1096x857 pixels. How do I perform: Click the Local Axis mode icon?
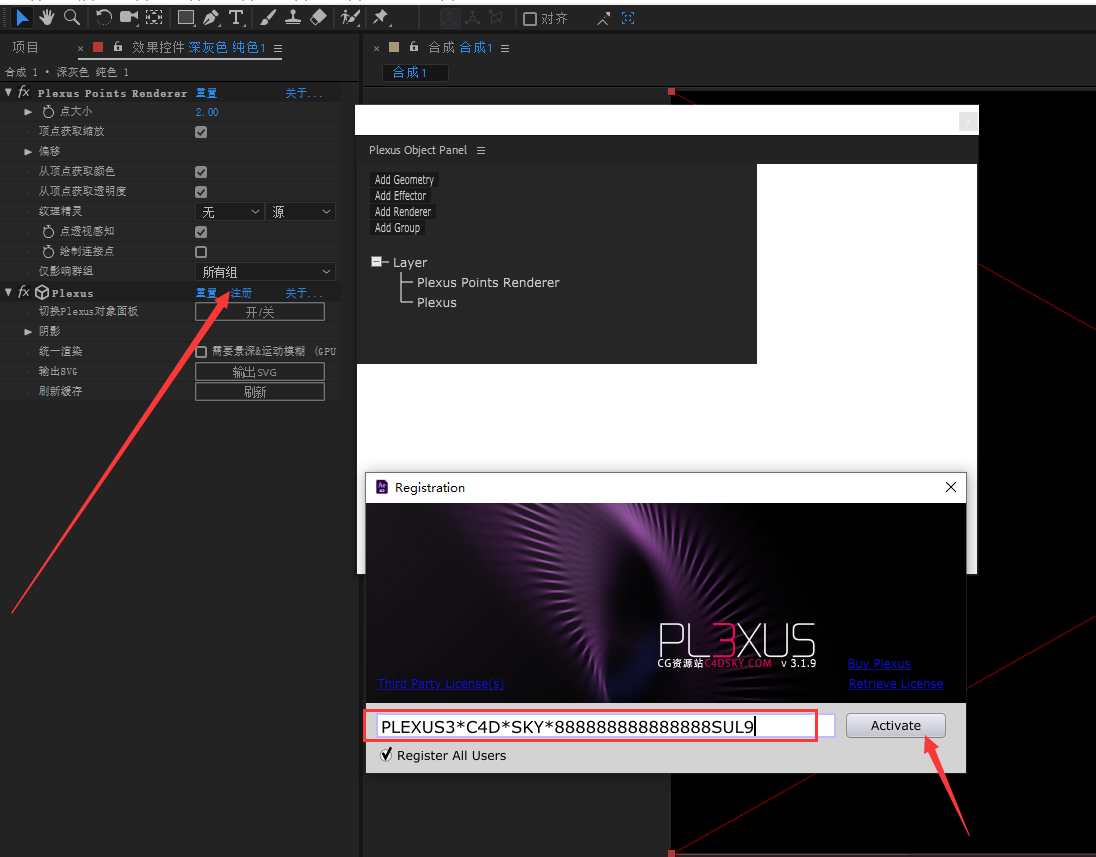(x=449, y=18)
